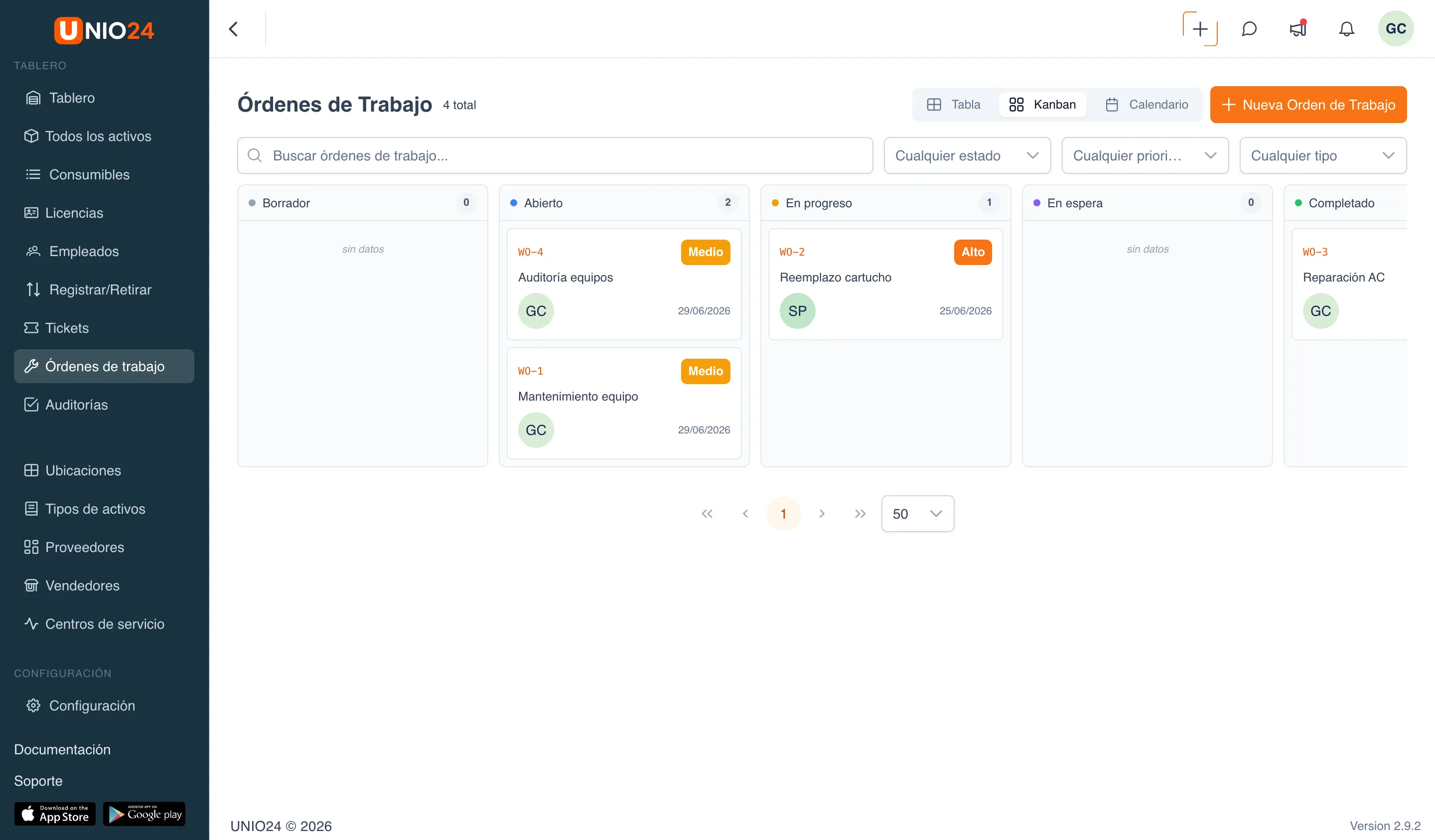Open Centros de servicio activity icon

tap(31, 624)
